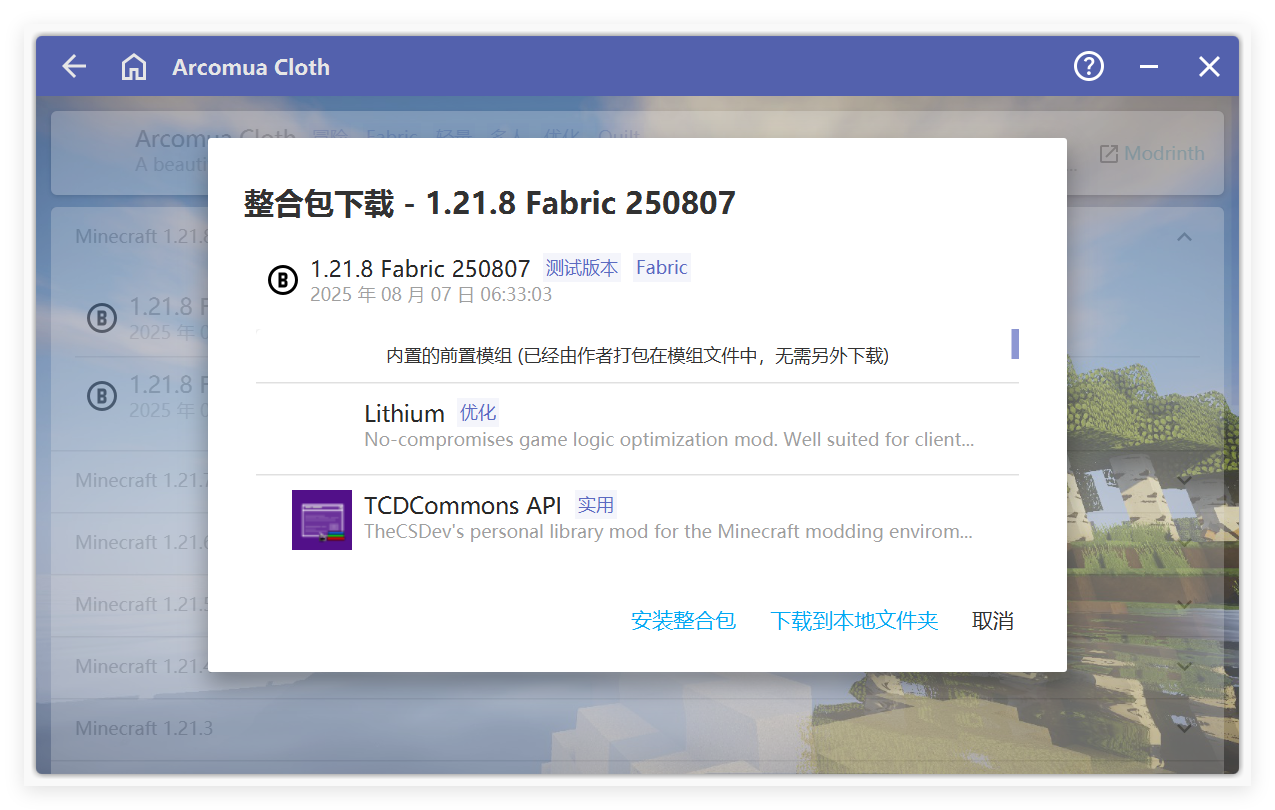1275x810 pixels.
Task: Click the dialog heading 整合包下载
Action: (319, 203)
